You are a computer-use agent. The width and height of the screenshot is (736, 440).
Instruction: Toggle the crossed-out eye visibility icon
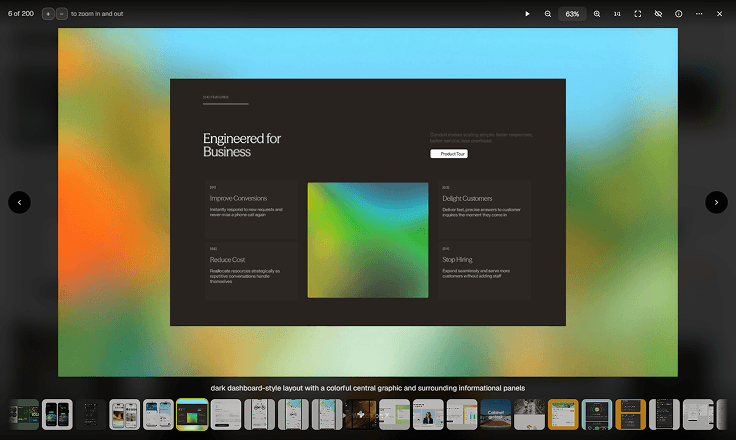click(658, 14)
